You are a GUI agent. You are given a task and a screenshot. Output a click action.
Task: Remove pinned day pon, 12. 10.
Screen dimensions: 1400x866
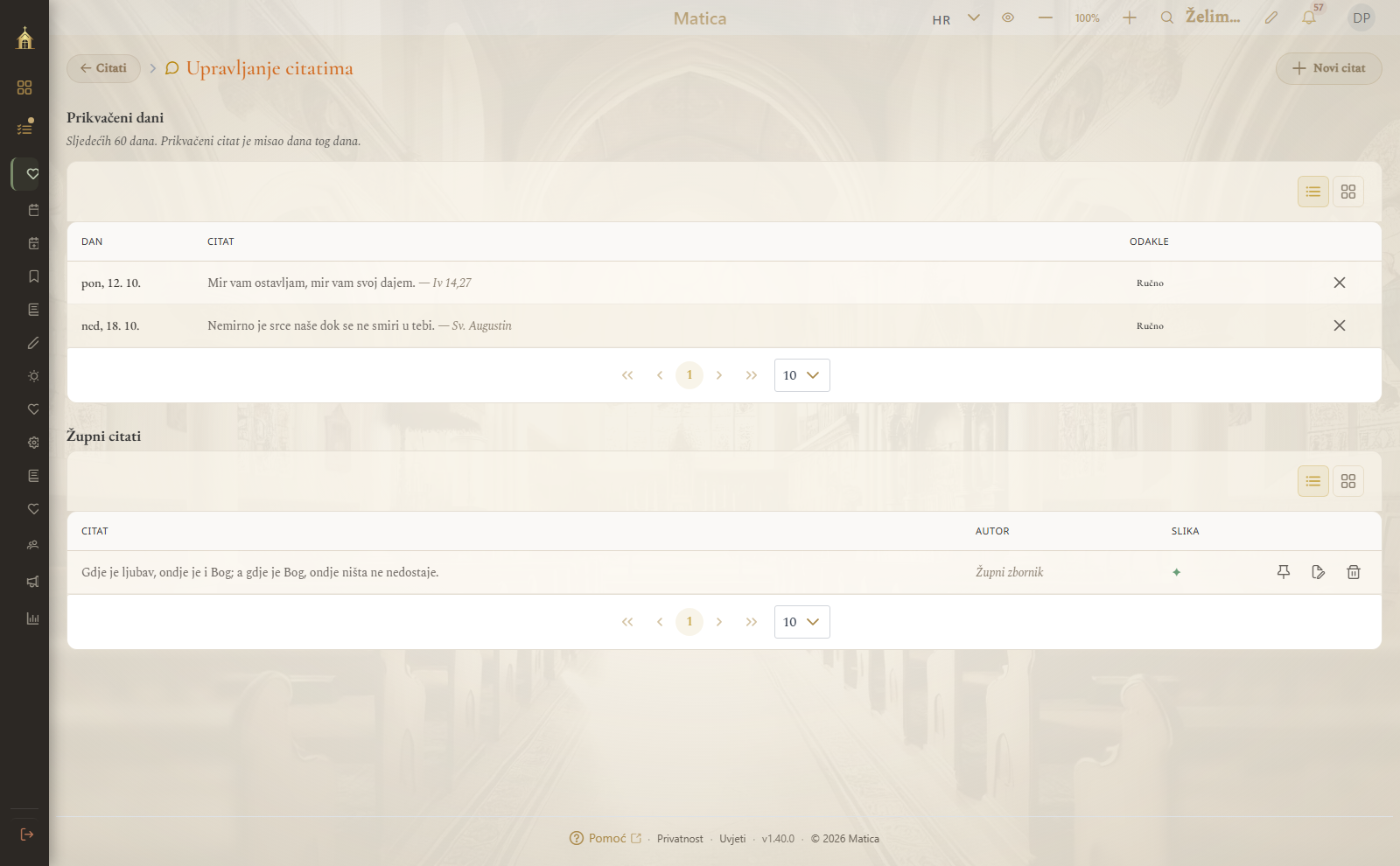pyautogui.click(x=1340, y=283)
